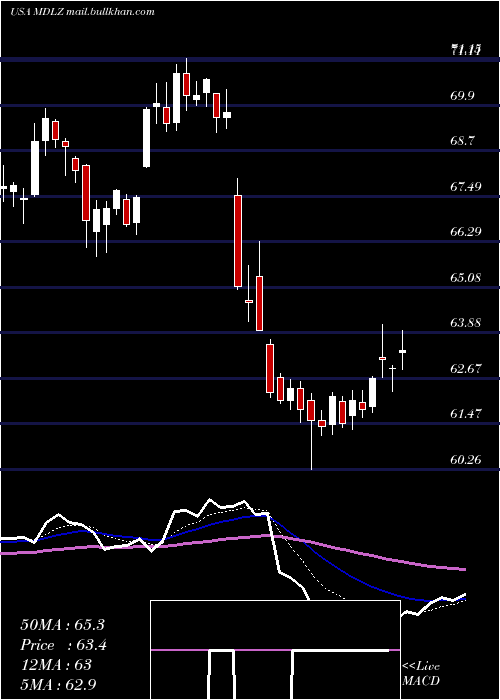Screen dimensions: 500x700
Task: Select the 65.08 price axis label
Action: click(466, 277)
